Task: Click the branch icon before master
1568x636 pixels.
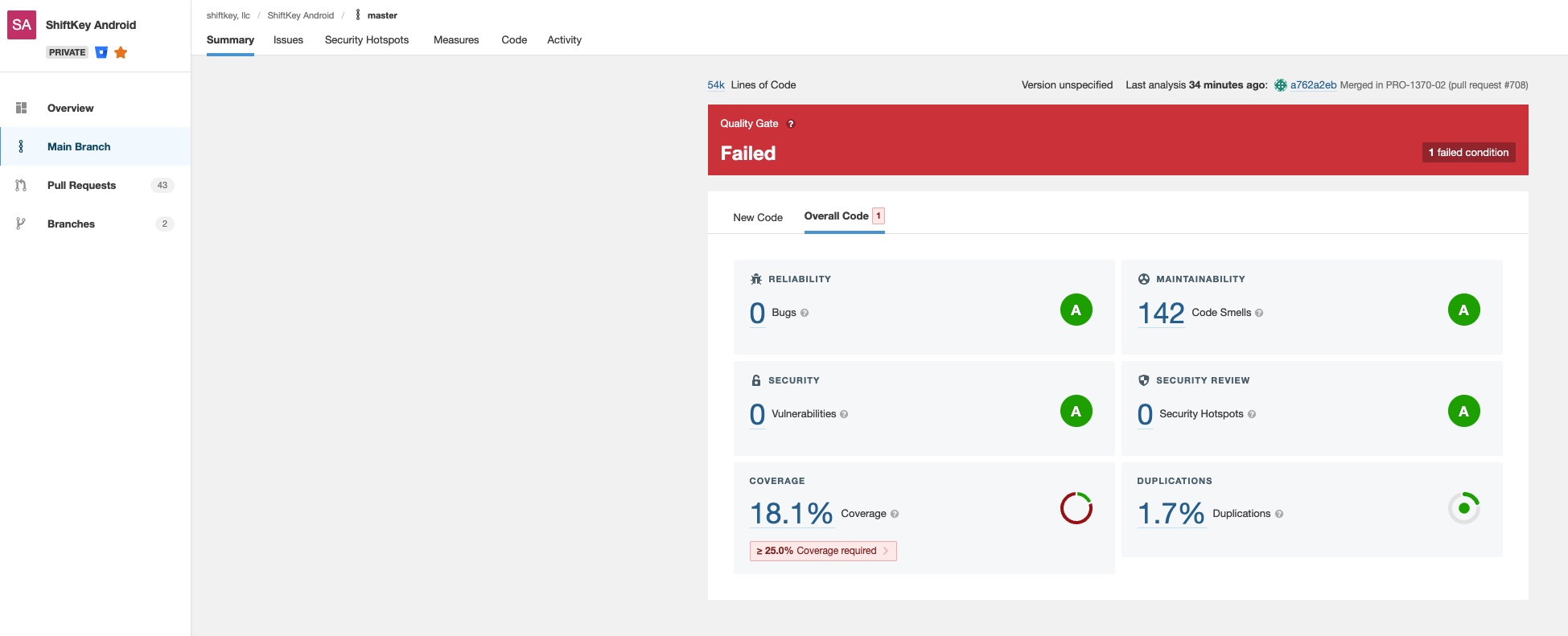Action: pyautogui.click(x=358, y=15)
